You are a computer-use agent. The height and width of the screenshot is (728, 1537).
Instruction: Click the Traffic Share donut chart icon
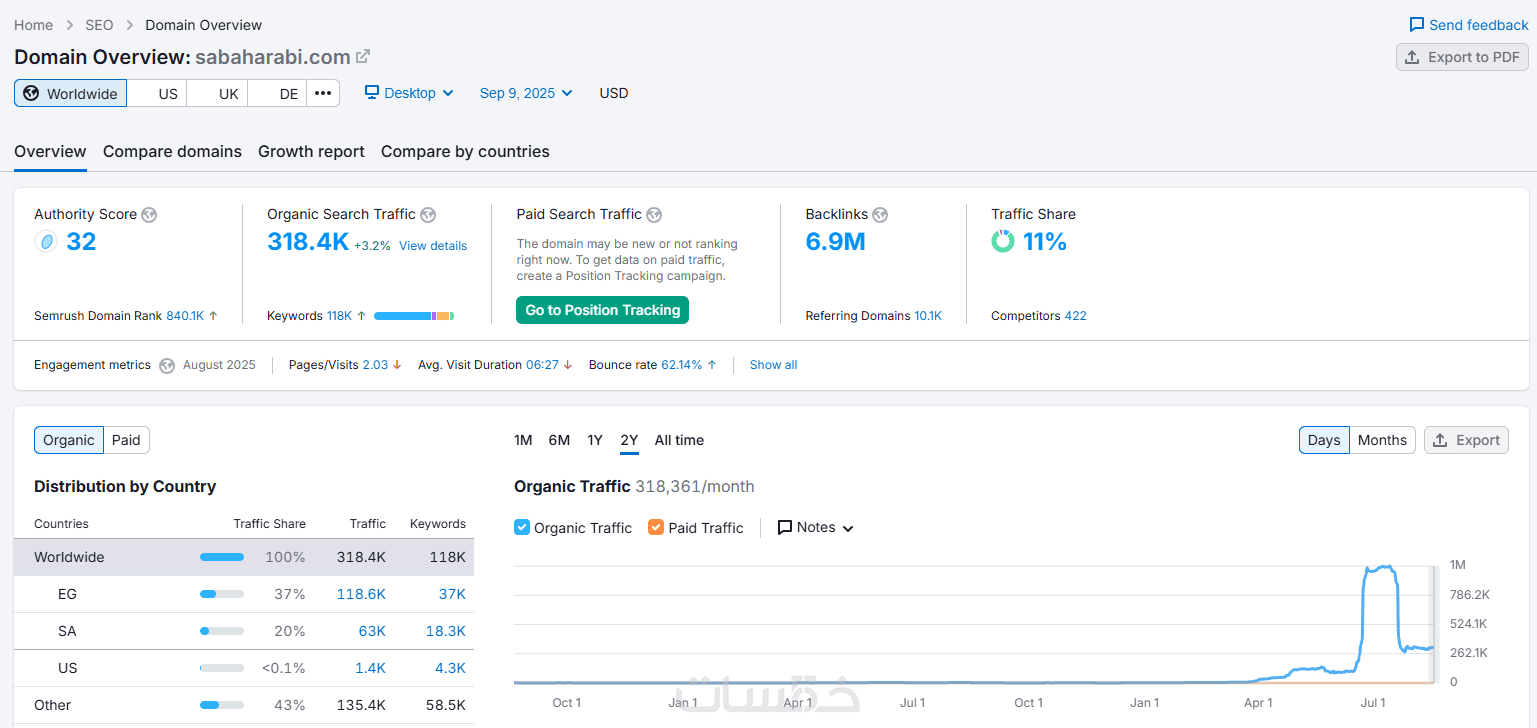tap(1002, 241)
